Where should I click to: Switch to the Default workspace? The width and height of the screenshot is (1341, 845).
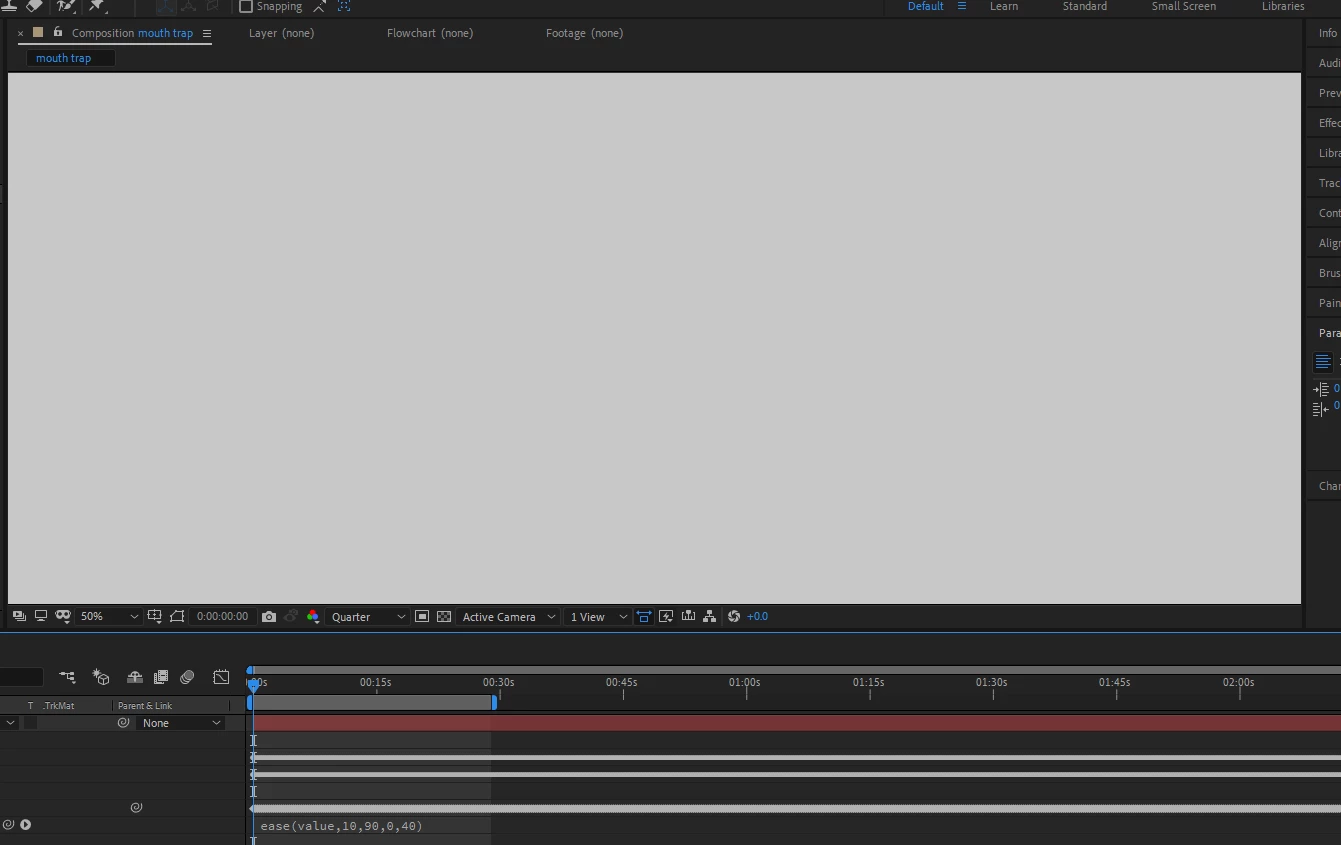coord(925,6)
